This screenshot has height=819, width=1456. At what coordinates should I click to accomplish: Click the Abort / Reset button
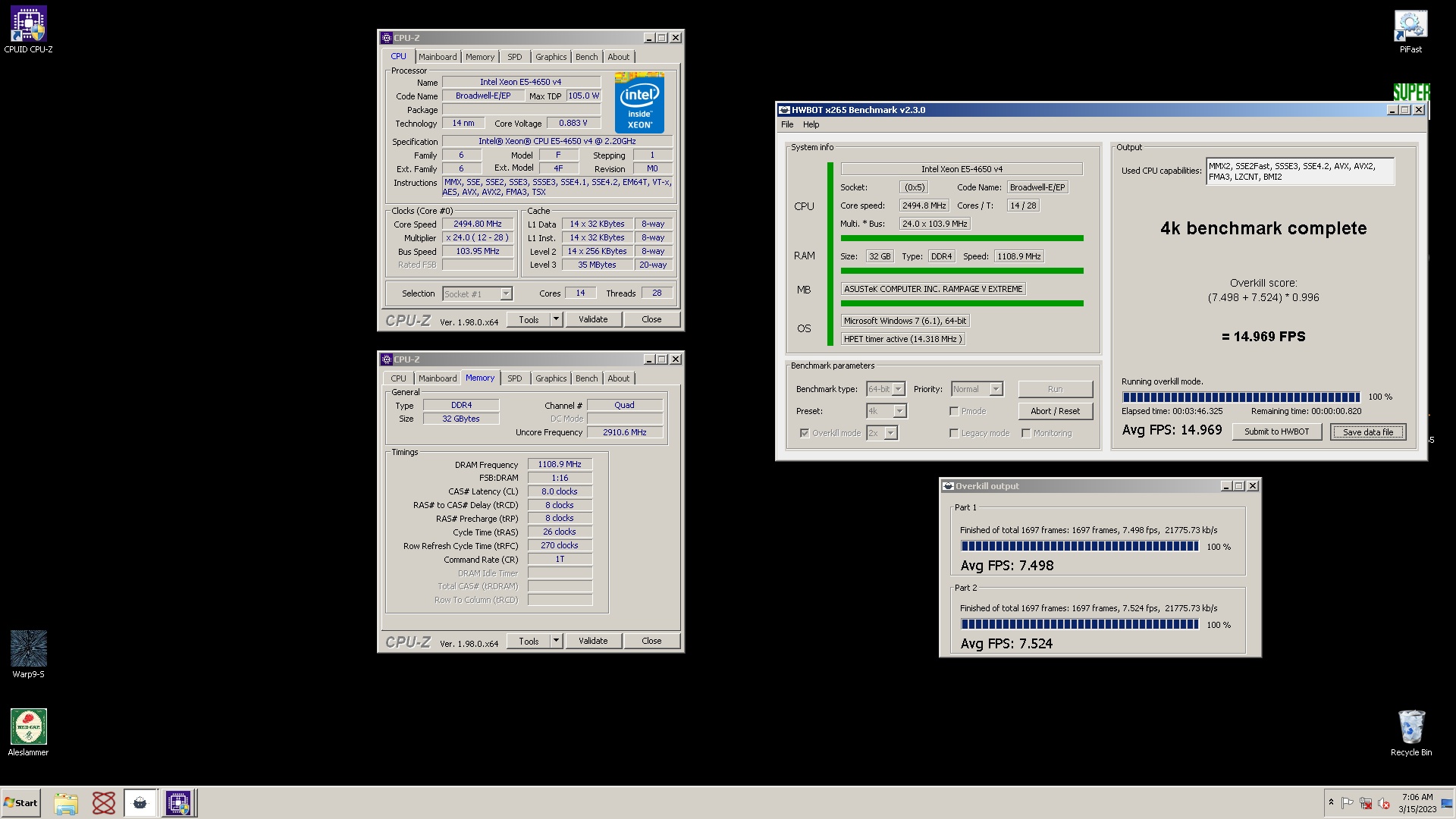[x=1055, y=411]
